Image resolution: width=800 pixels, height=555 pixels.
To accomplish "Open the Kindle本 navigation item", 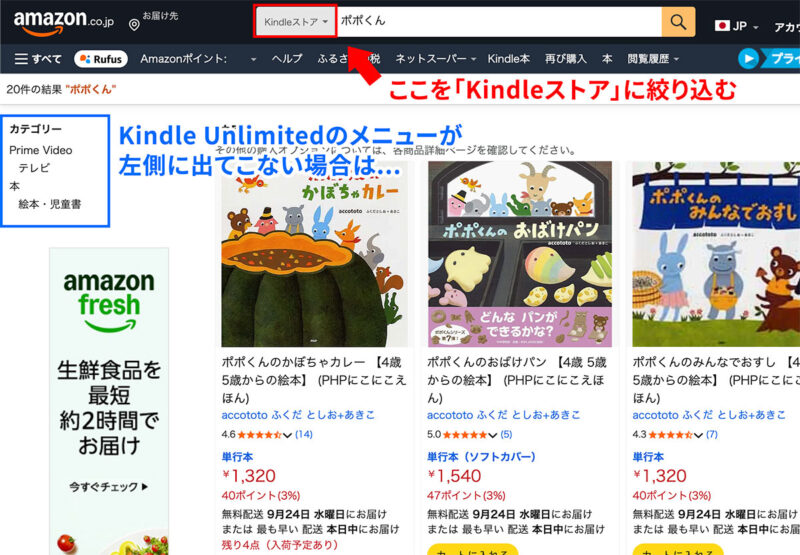I will tap(508, 59).
